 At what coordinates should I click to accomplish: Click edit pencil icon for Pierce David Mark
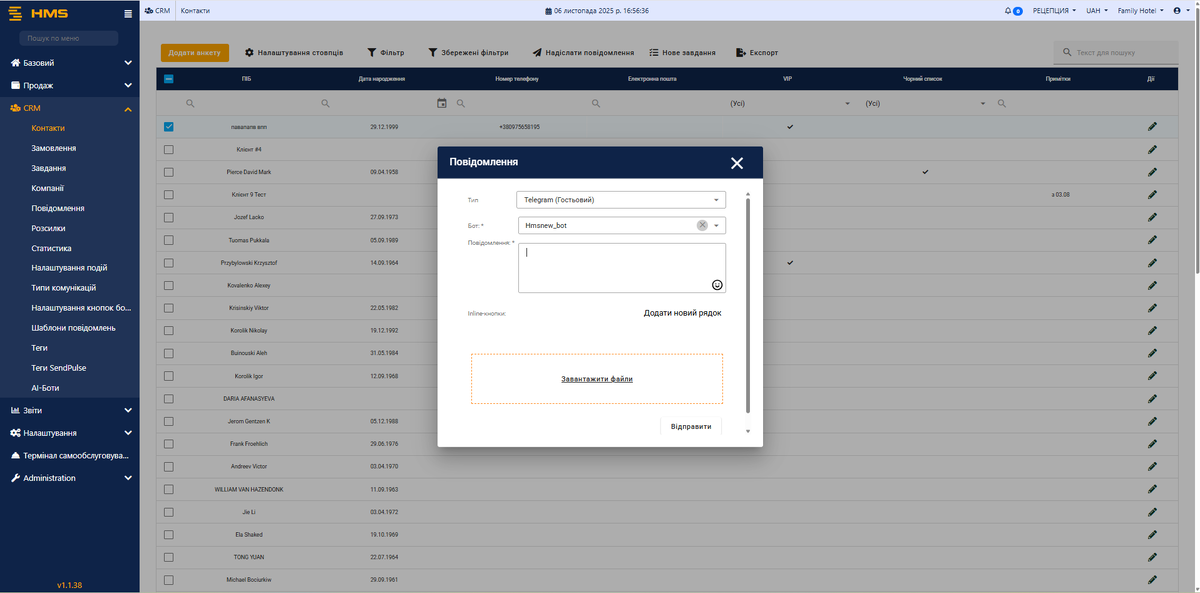(x=1152, y=172)
